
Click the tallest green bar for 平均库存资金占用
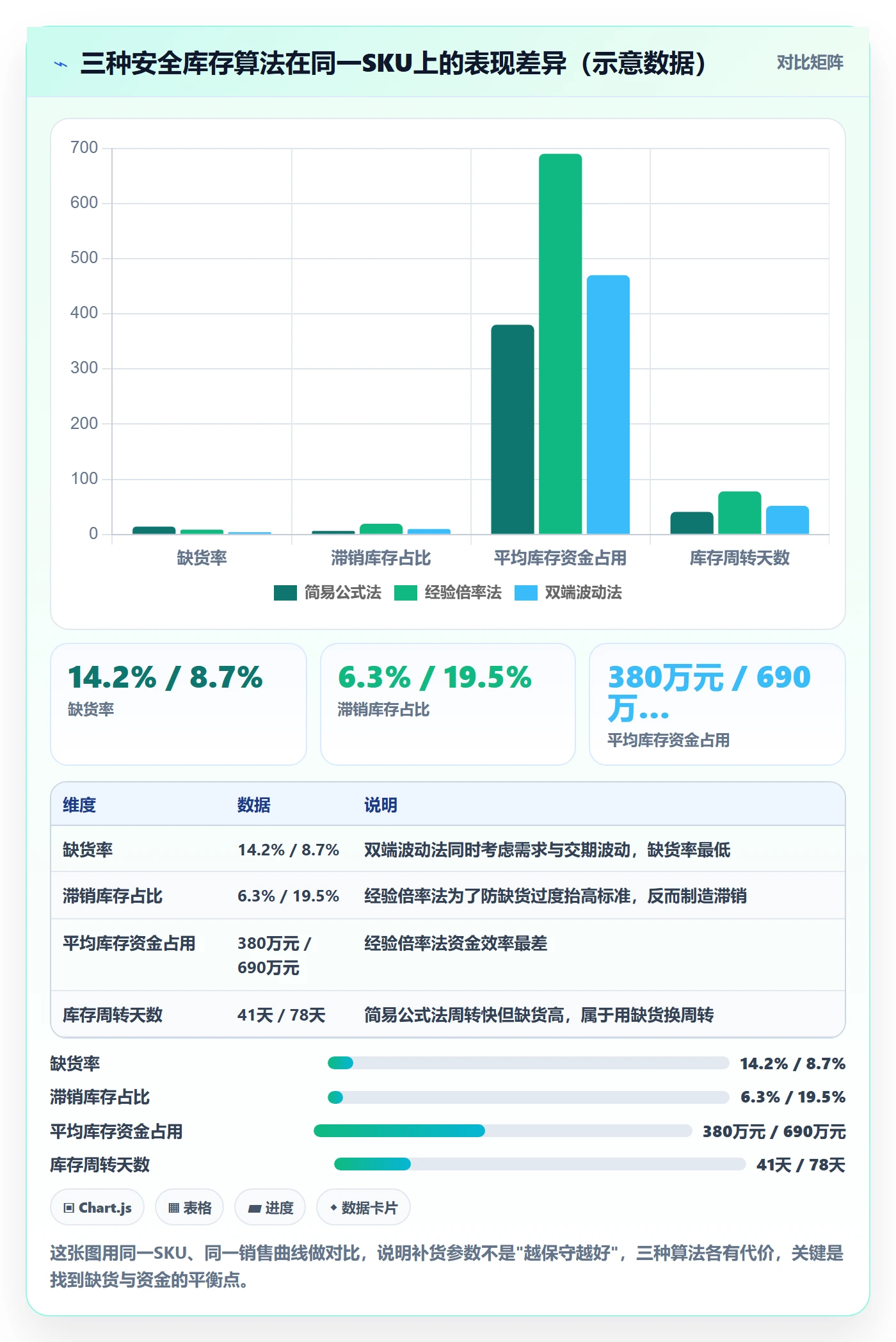(x=561, y=344)
